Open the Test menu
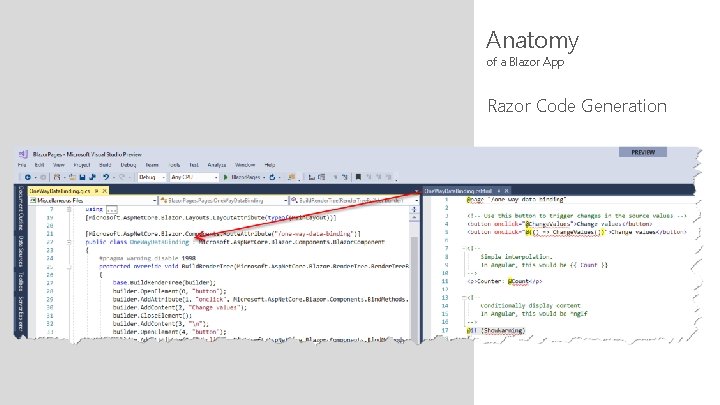 pos(194,165)
